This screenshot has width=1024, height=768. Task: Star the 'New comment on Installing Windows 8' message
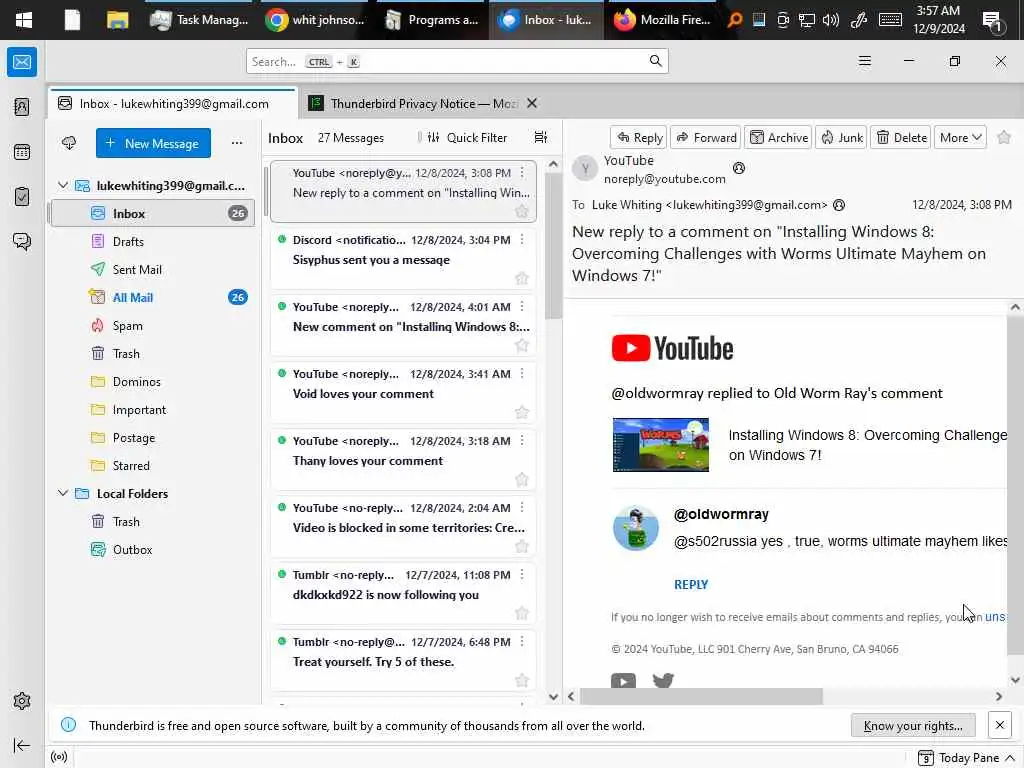521,345
